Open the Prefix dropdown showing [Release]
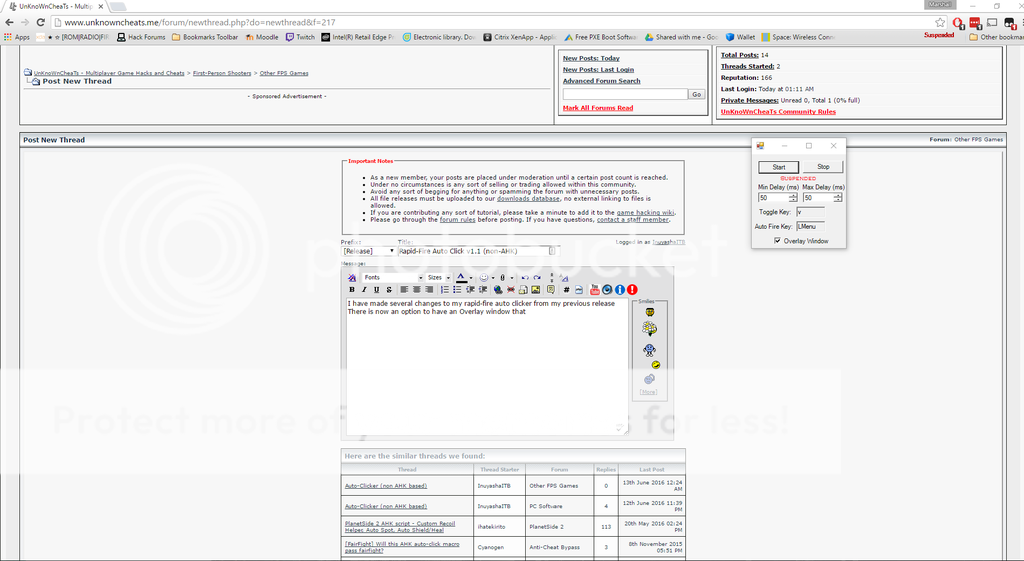Screen dimensions: 1024x561 (367, 251)
